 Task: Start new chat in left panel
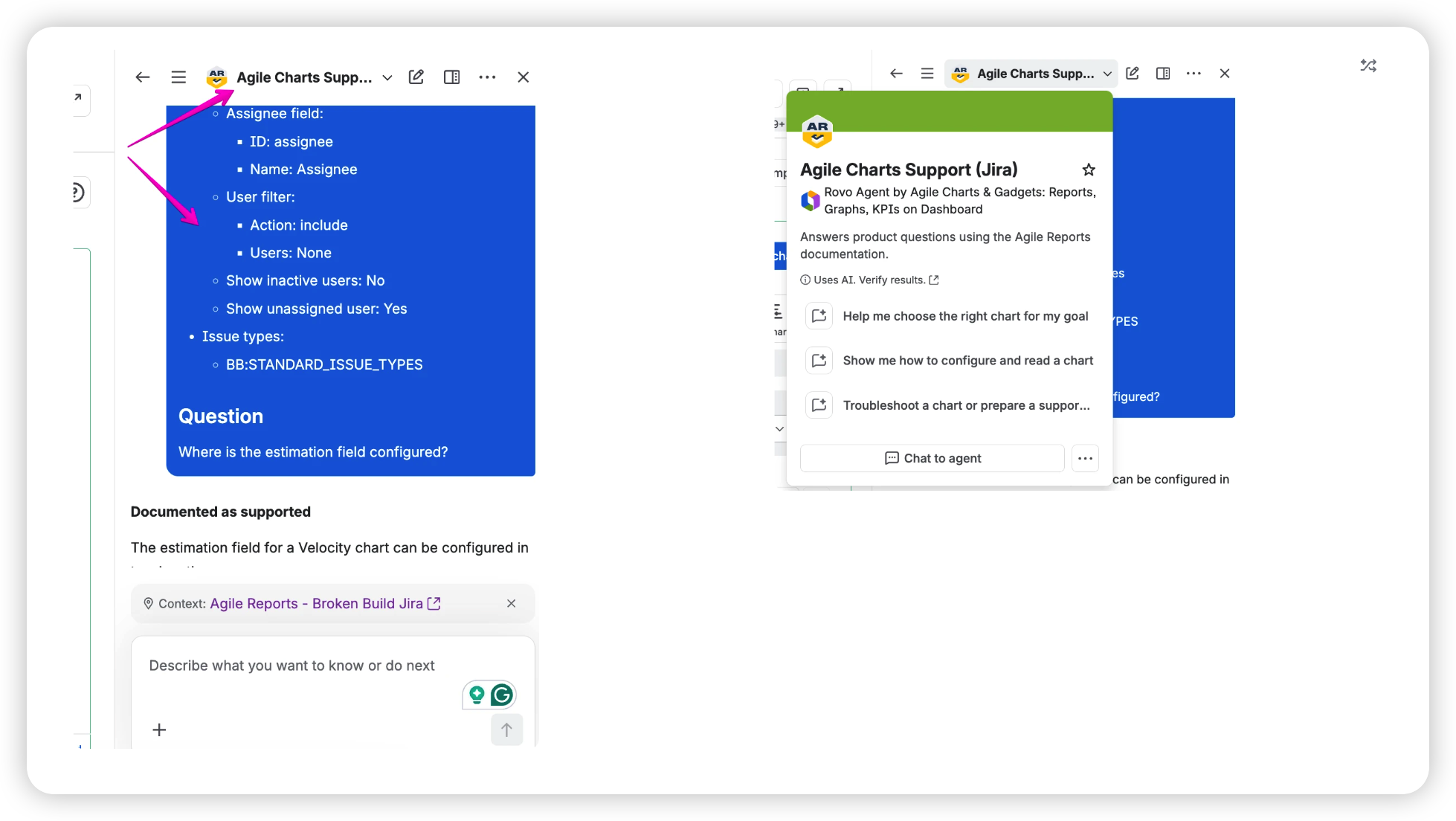pos(416,77)
